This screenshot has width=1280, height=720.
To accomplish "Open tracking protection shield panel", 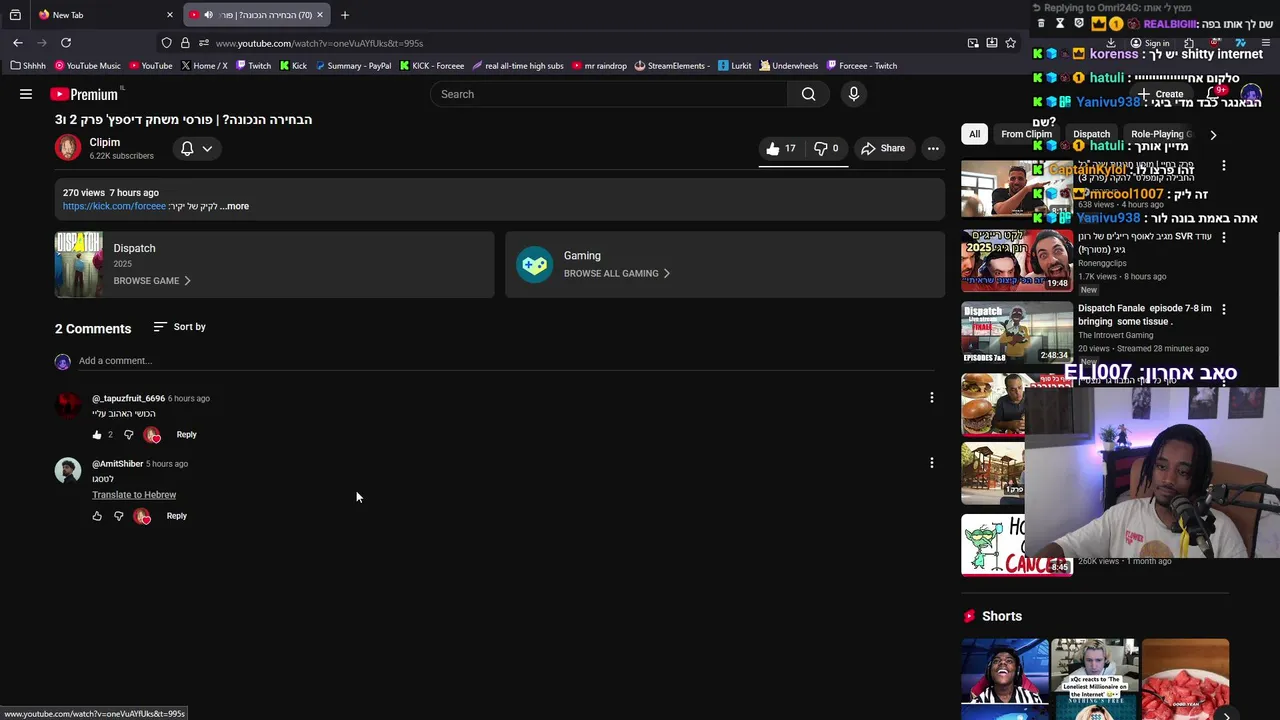I will click(x=166, y=43).
